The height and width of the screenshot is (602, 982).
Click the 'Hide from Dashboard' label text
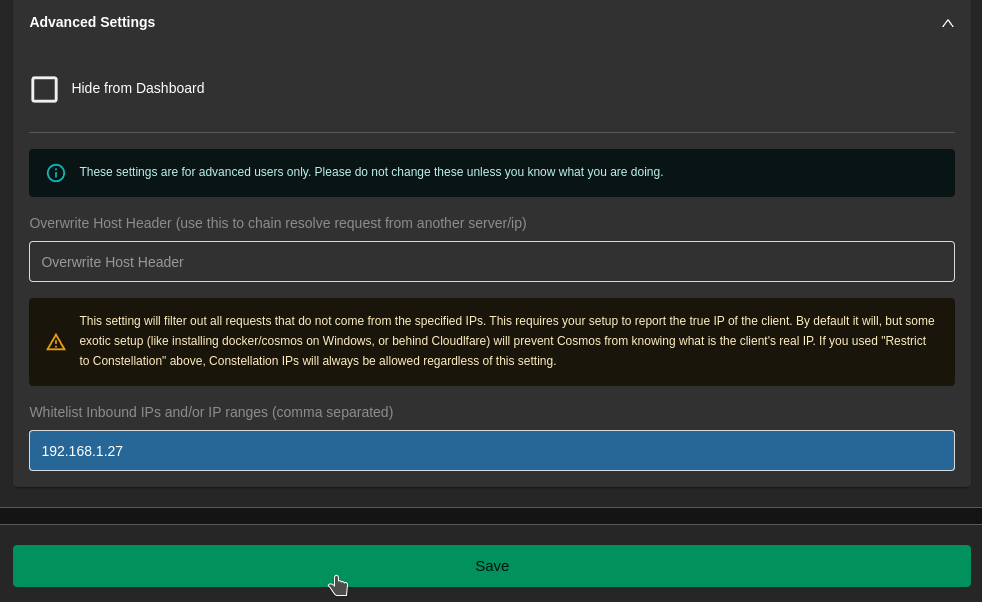138,88
